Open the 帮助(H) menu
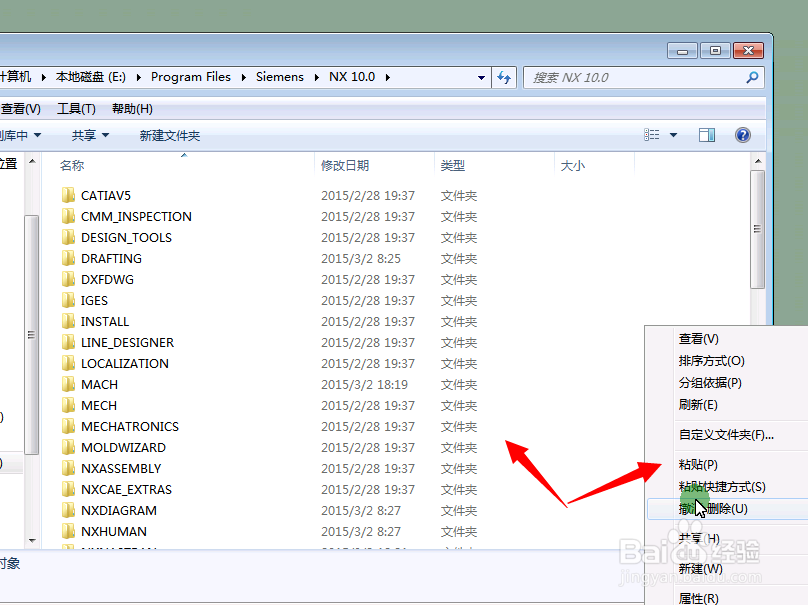 [x=132, y=109]
